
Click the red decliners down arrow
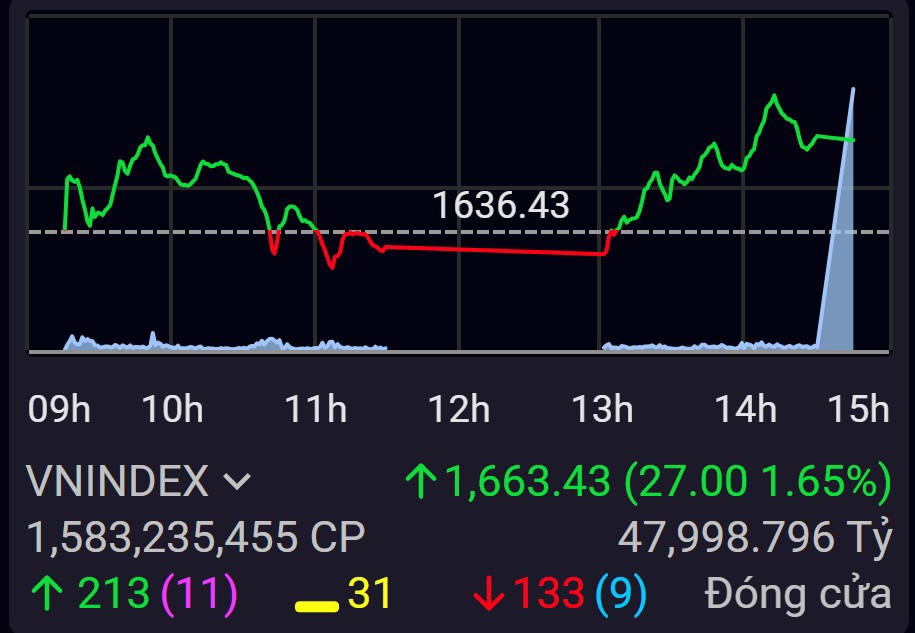[x=489, y=594]
